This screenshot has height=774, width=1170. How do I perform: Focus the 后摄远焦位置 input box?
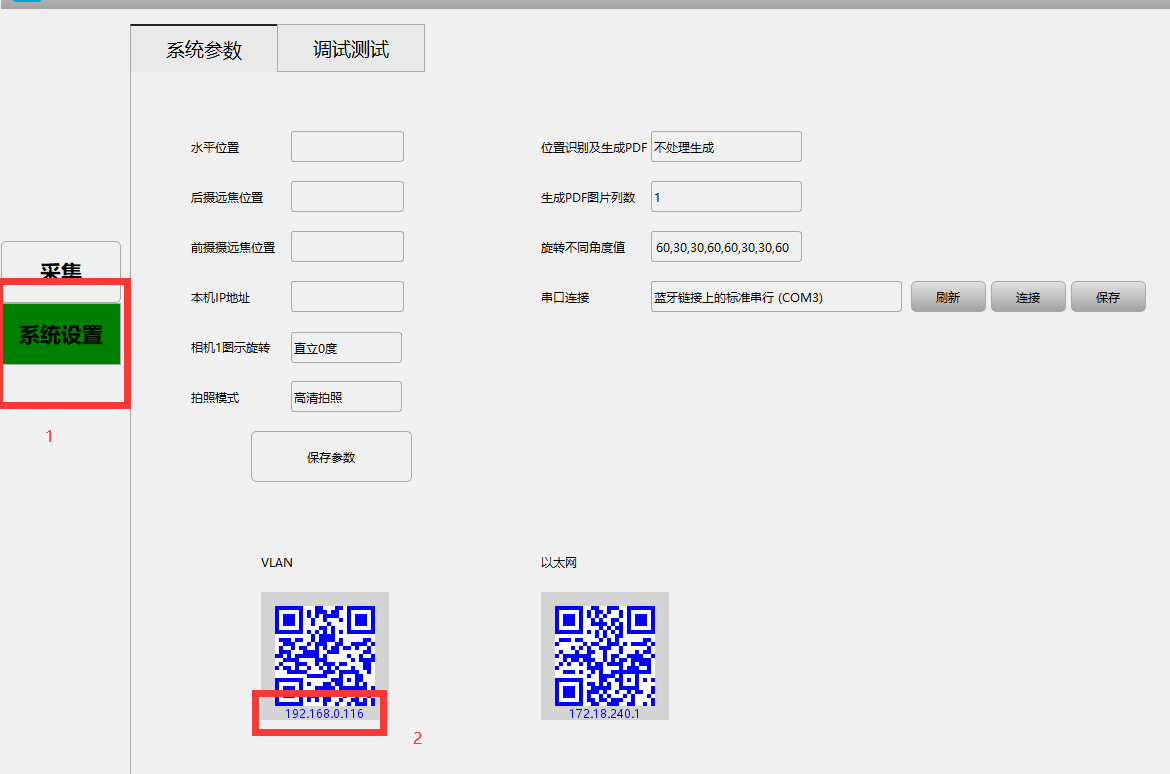pyautogui.click(x=347, y=197)
